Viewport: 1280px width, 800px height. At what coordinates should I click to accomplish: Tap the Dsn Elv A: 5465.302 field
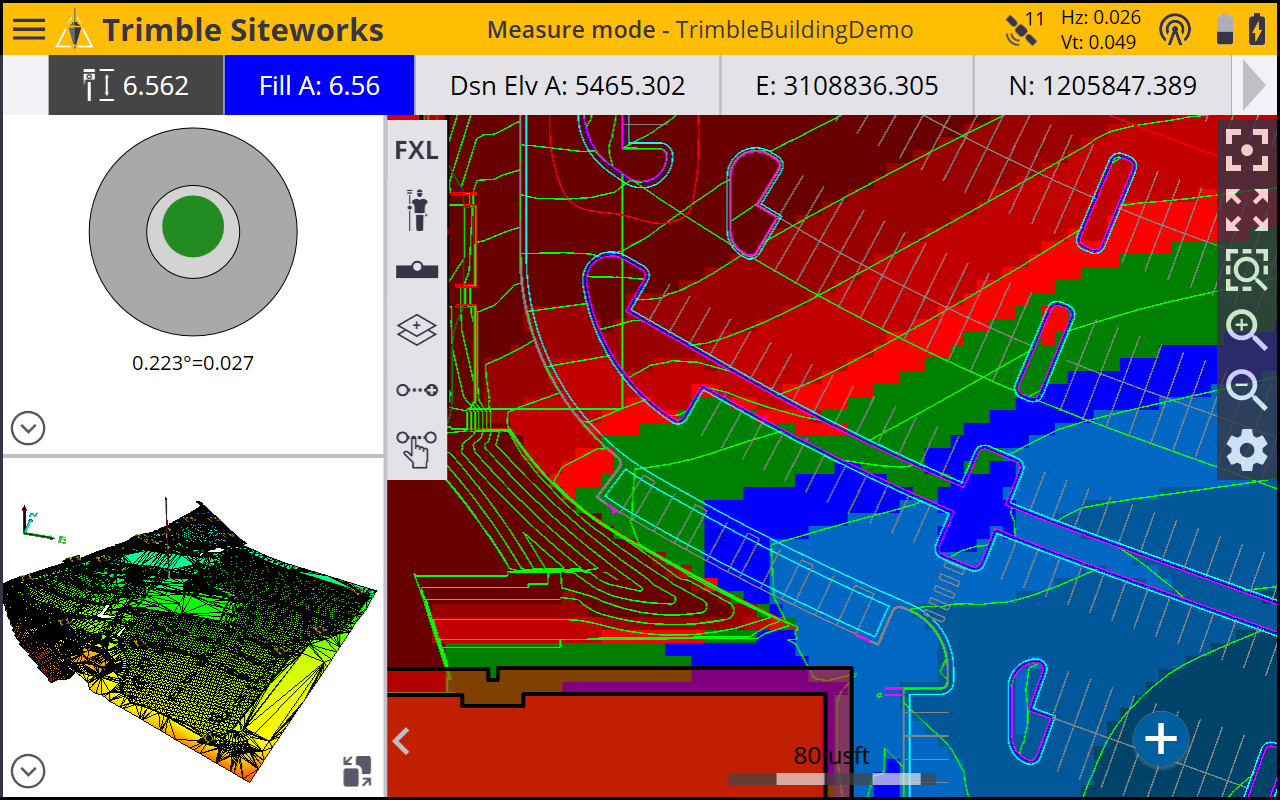point(568,85)
